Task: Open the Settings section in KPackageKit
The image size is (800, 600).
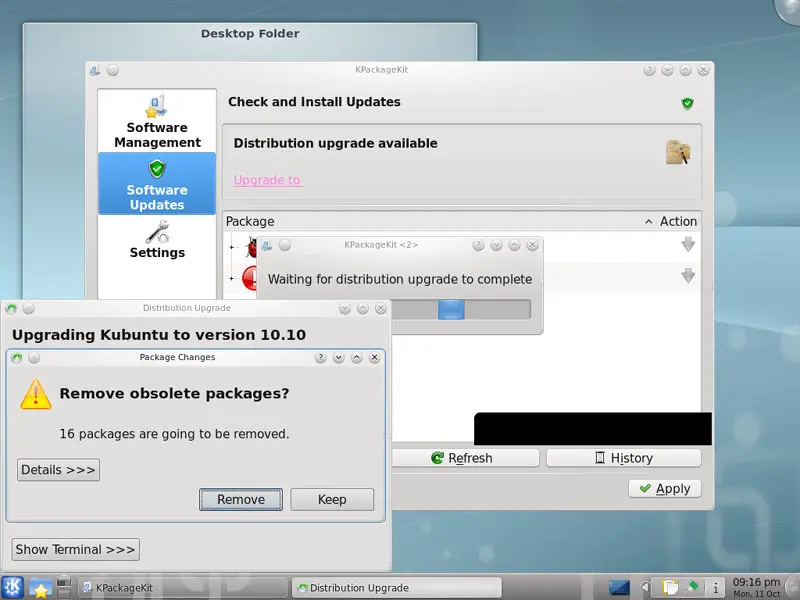Action: pyautogui.click(x=157, y=240)
